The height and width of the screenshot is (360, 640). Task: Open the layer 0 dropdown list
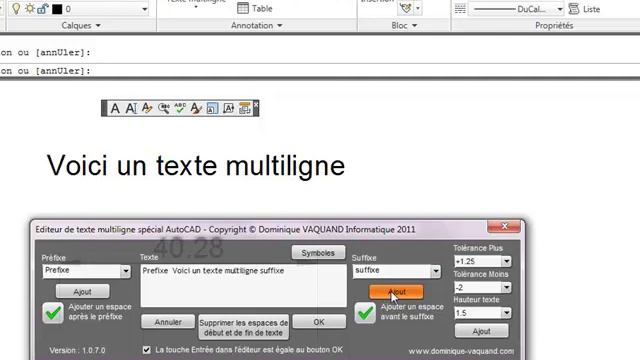pyautogui.click(x=144, y=9)
